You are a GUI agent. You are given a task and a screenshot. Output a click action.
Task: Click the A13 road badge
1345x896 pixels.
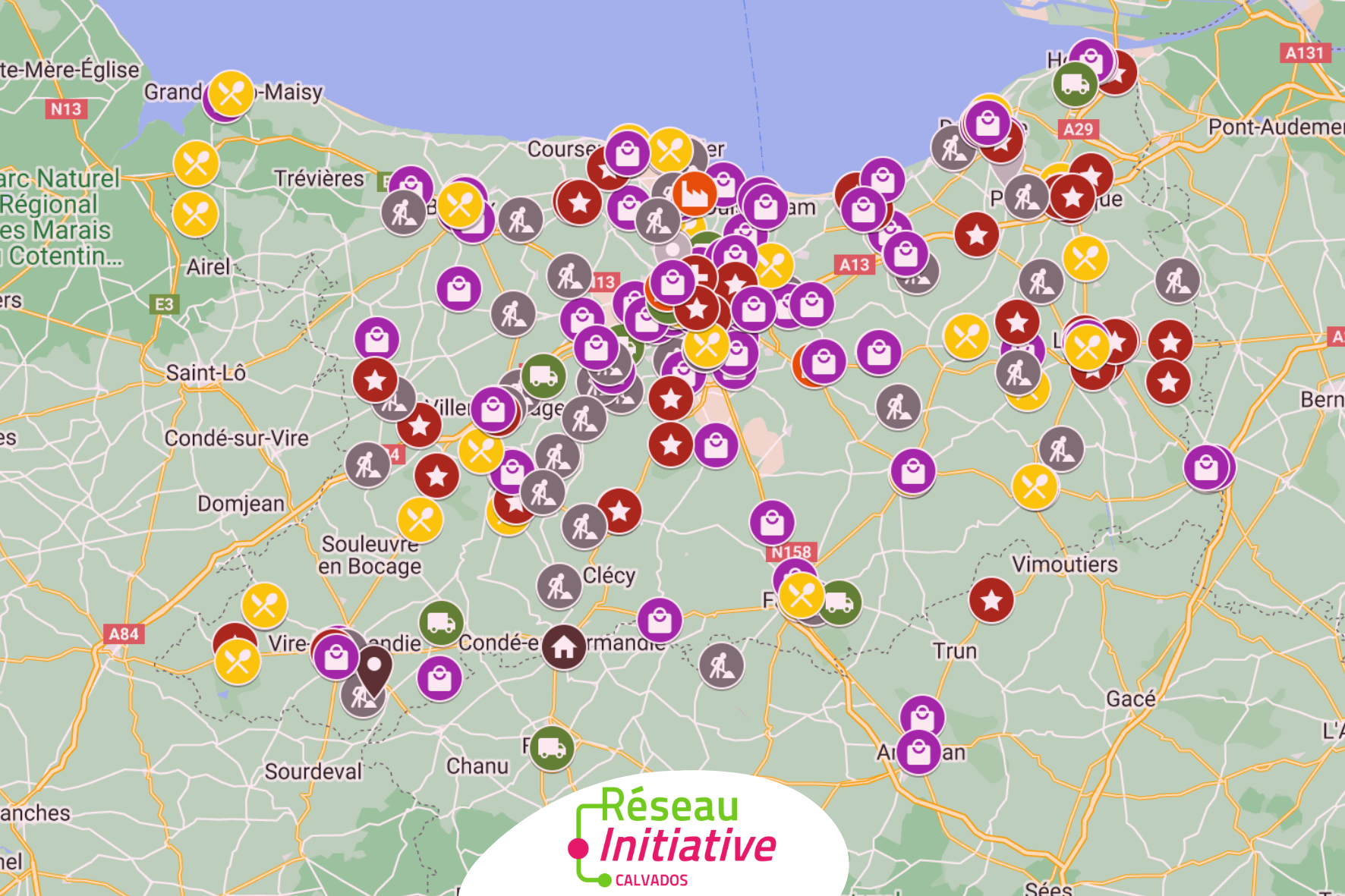coord(854,265)
